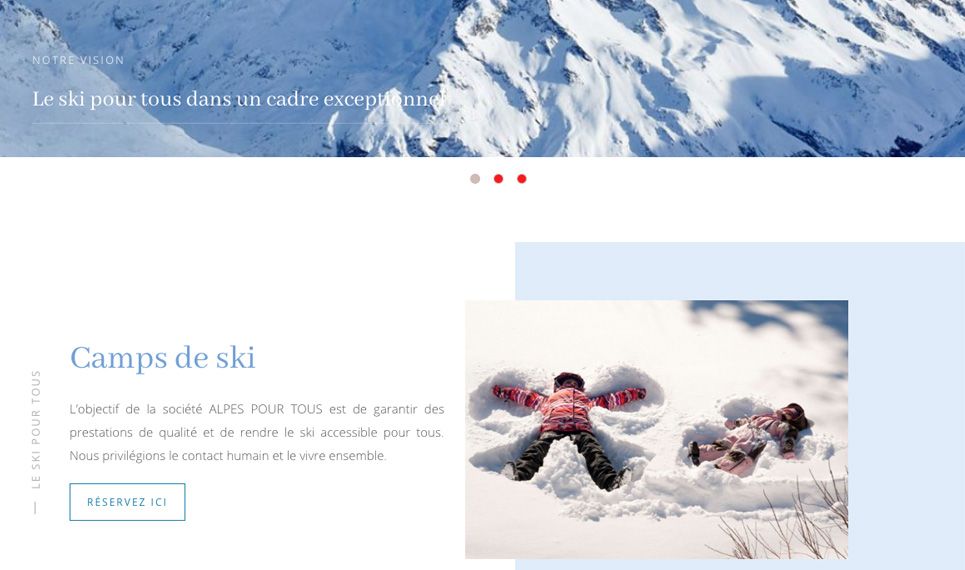Screen dimensions: 965x570
Task: Select the first gray carousel dot
Action: pyautogui.click(x=474, y=179)
